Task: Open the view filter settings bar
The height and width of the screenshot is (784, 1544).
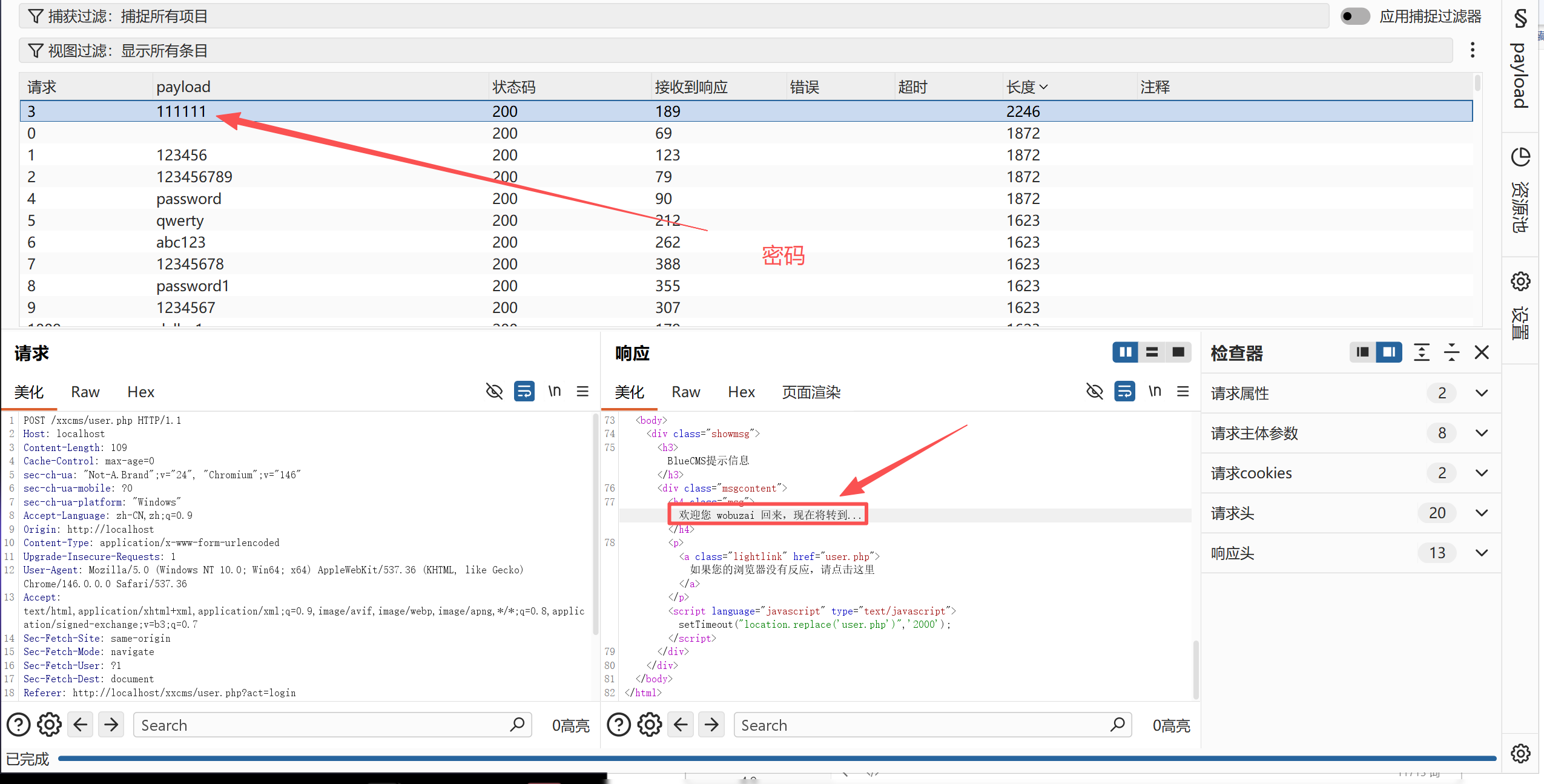Action: click(736, 51)
